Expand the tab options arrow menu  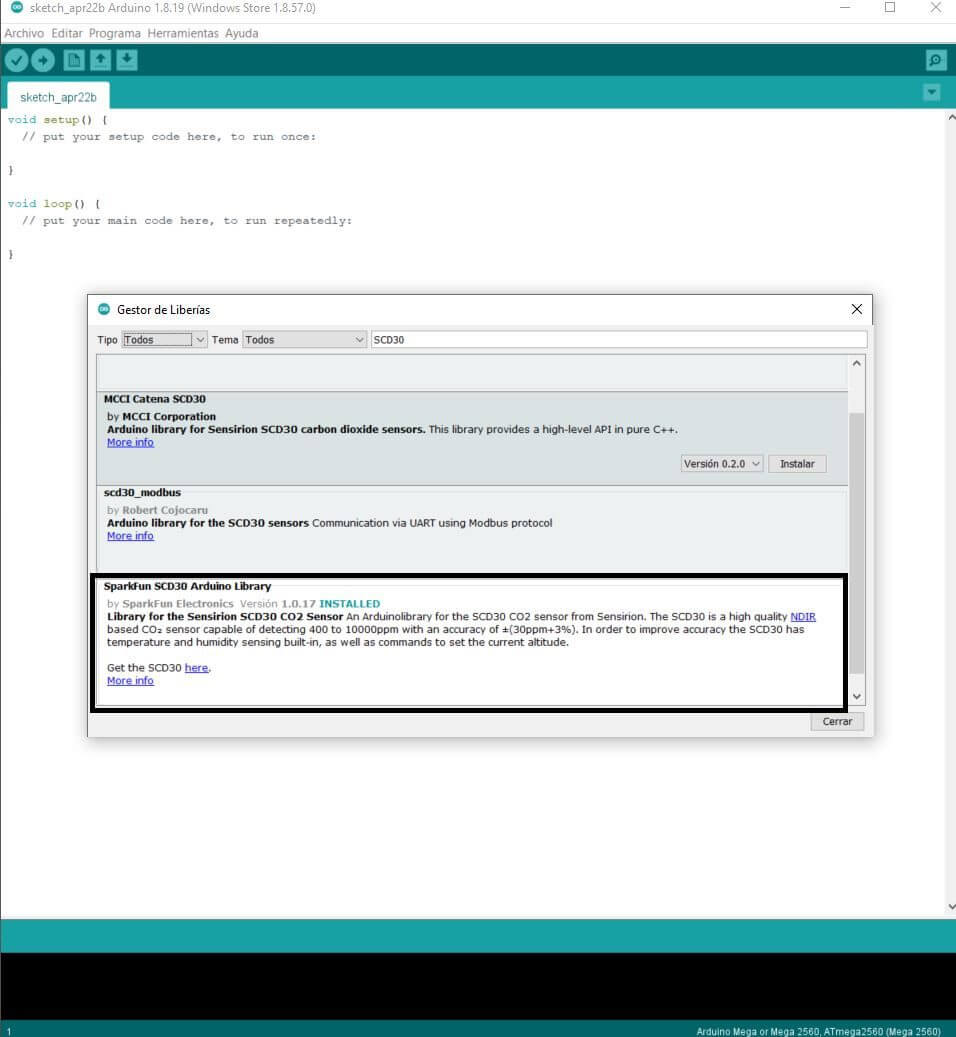[x=931, y=93]
